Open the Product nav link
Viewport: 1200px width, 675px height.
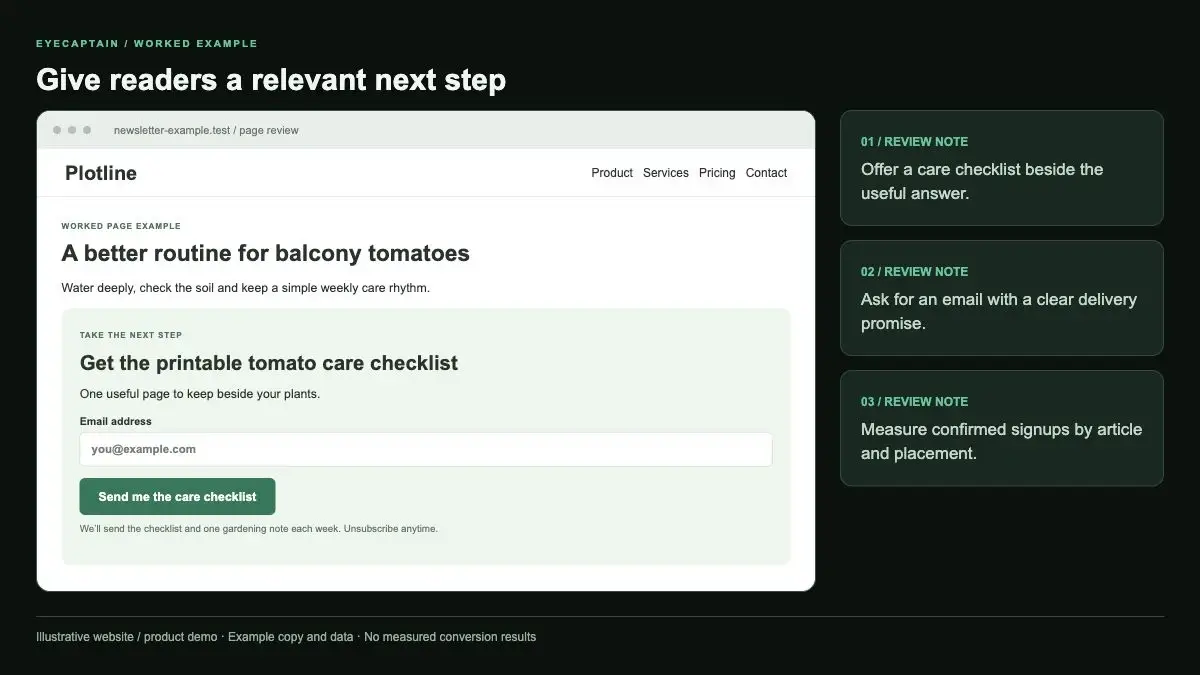[x=612, y=173]
